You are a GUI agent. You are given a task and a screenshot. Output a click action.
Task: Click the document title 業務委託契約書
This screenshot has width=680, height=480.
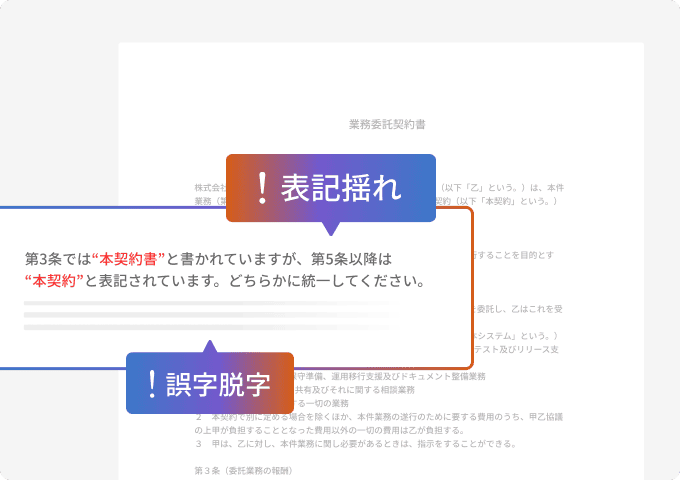[x=387, y=125]
